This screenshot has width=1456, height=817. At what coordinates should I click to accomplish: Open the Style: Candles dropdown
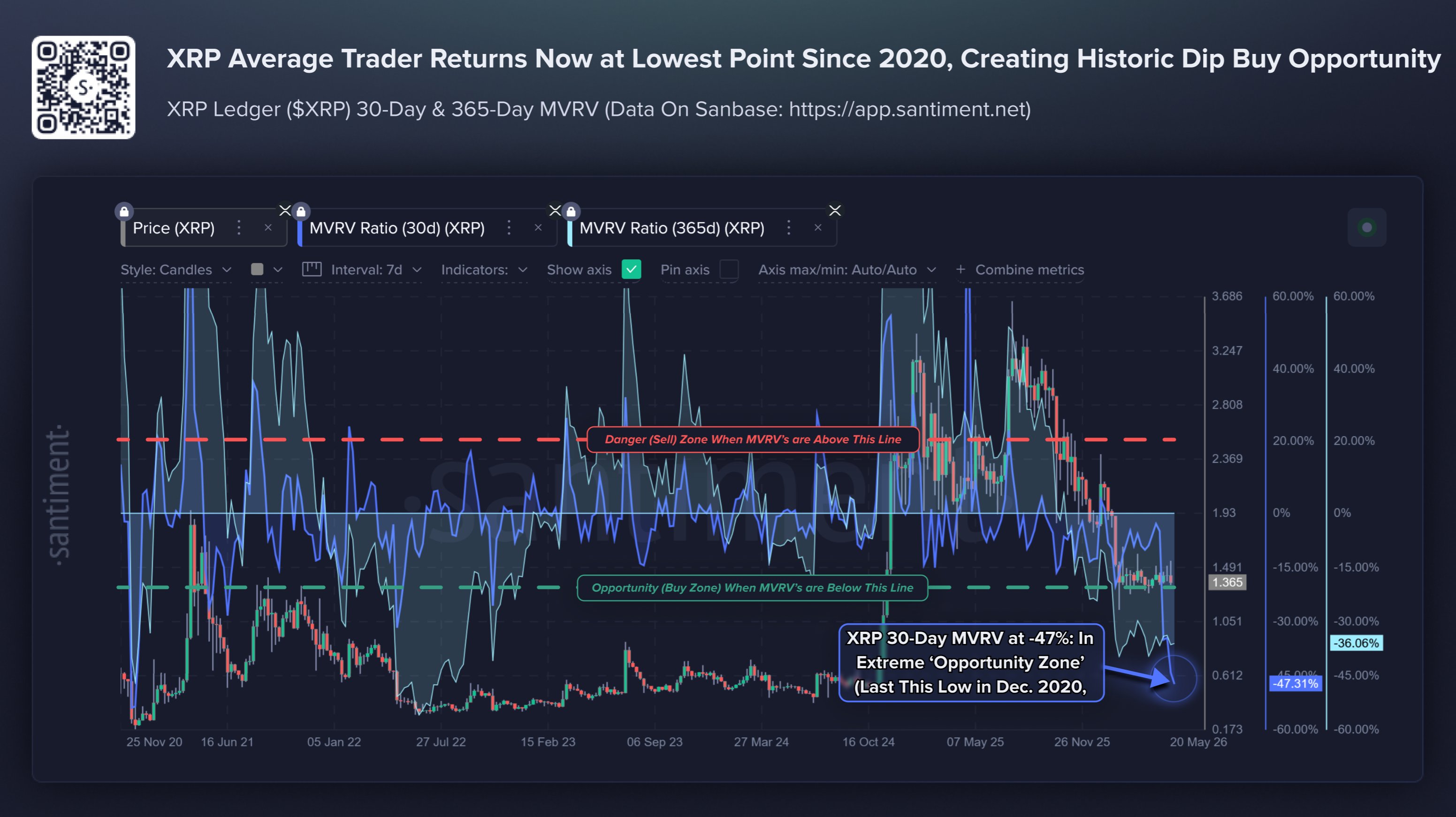pyautogui.click(x=176, y=270)
